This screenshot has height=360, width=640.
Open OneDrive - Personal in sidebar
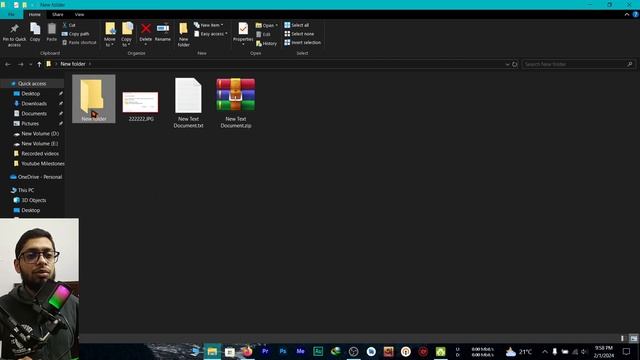40,177
